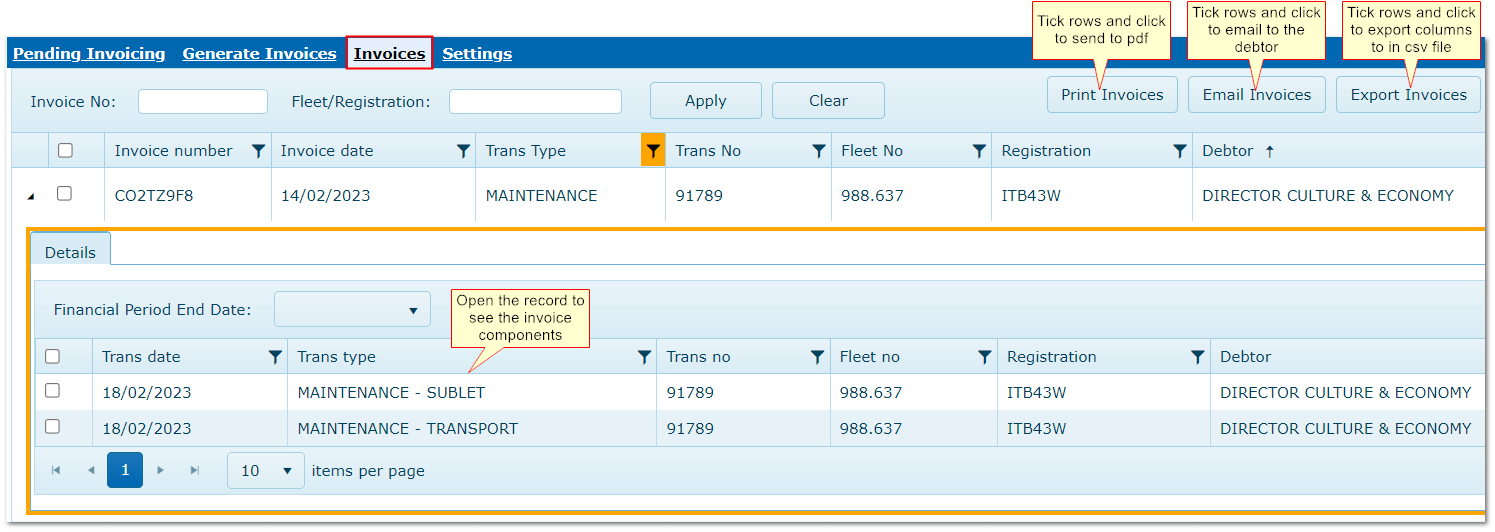This screenshot has width=1495, height=532.
Task: Click the Print Invoices button
Action: coord(1112,95)
